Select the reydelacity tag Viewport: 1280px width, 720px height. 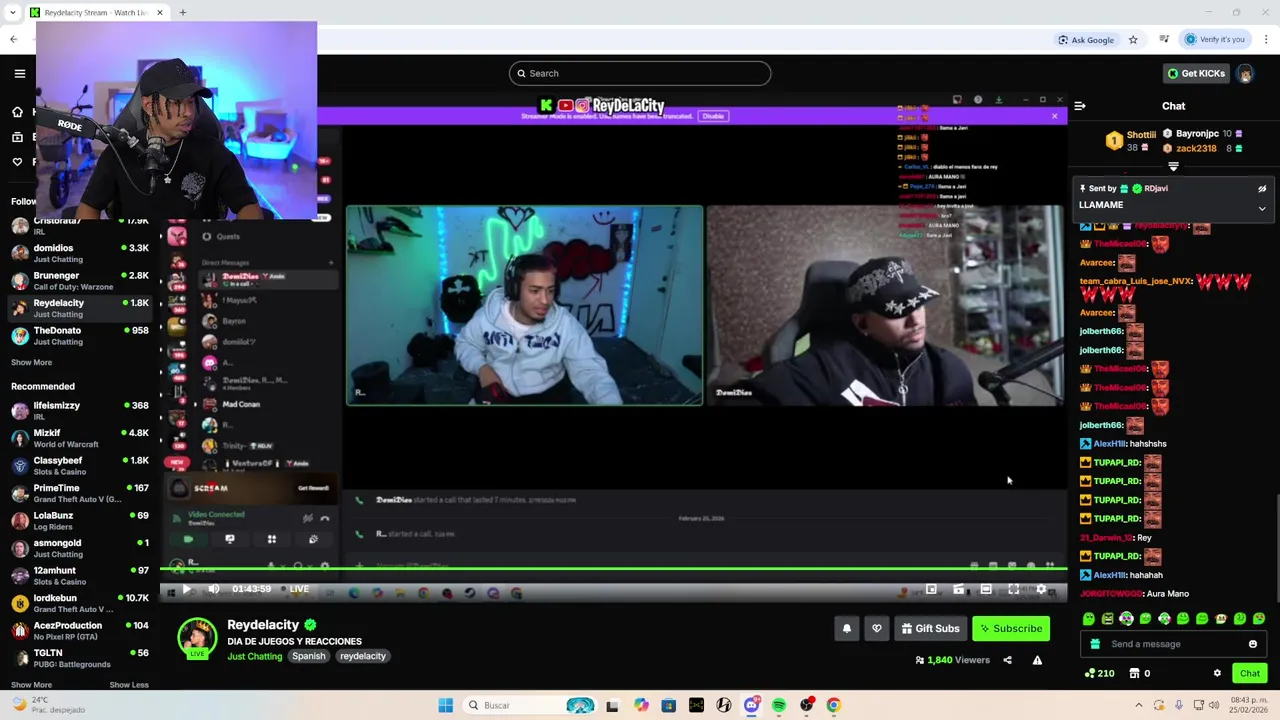click(362, 656)
